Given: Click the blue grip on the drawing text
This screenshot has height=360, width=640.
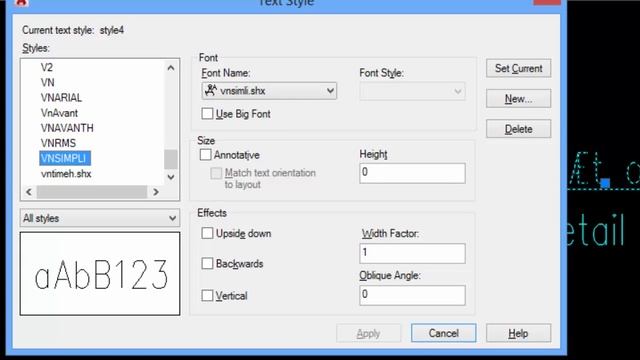Looking at the screenshot, I should click(x=605, y=183).
